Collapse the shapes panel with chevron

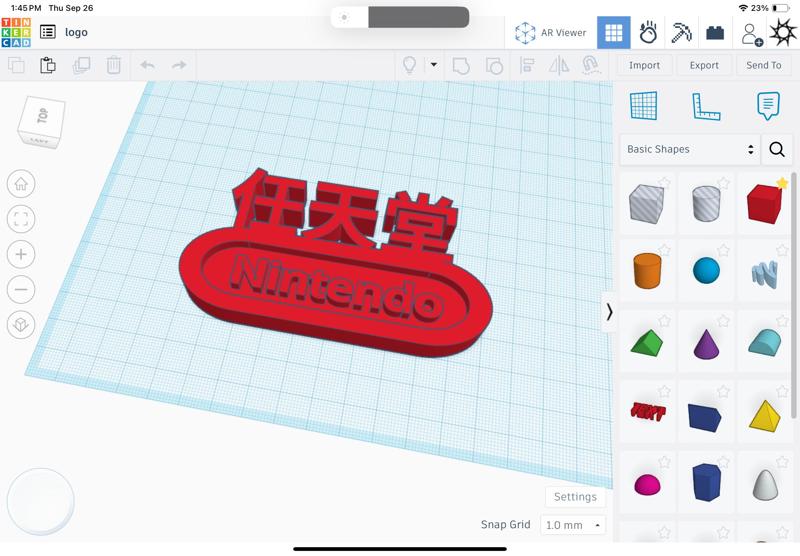click(609, 312)
